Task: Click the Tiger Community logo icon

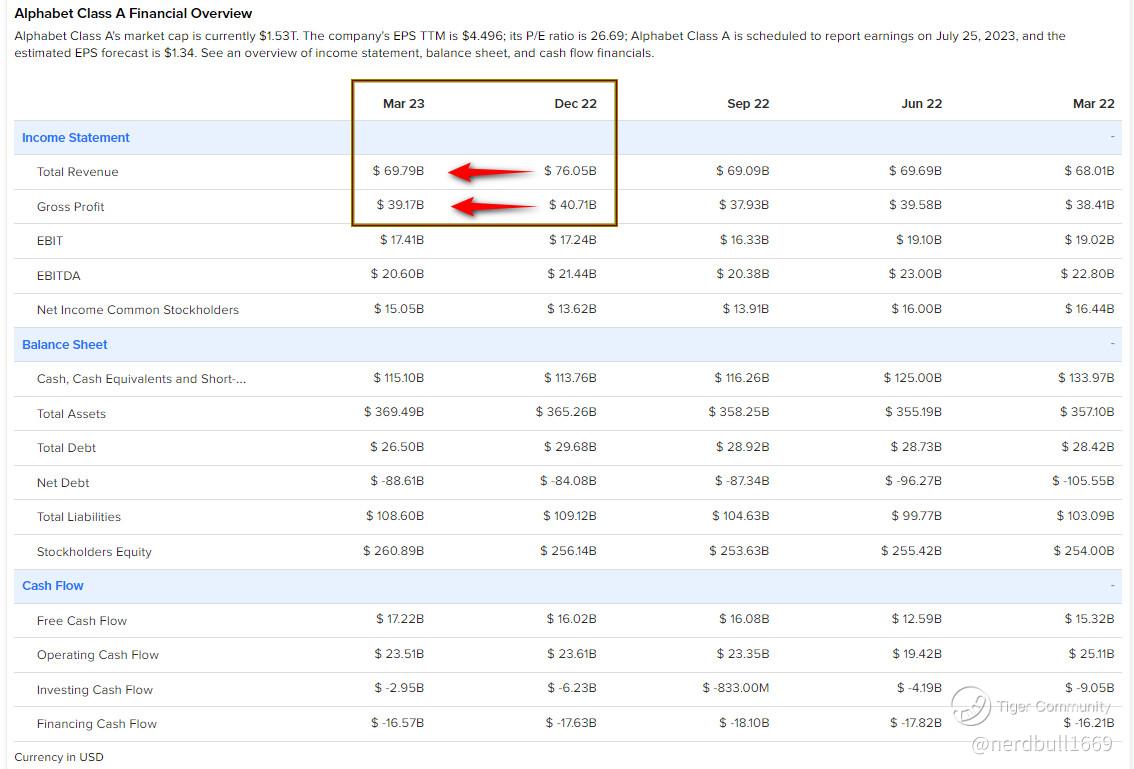Action: 970,706
